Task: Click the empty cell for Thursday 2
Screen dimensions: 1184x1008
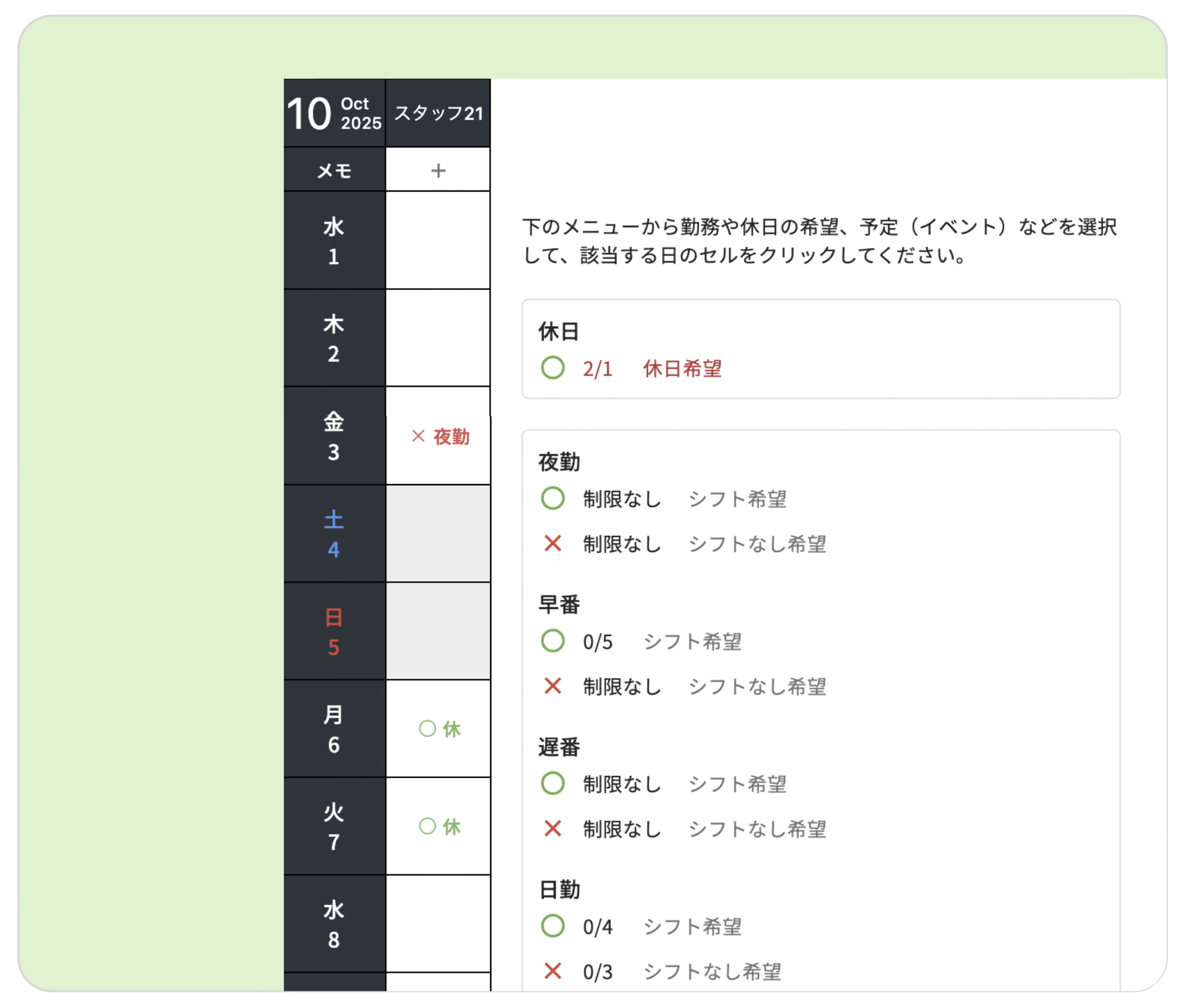Action: coord(438,338)
